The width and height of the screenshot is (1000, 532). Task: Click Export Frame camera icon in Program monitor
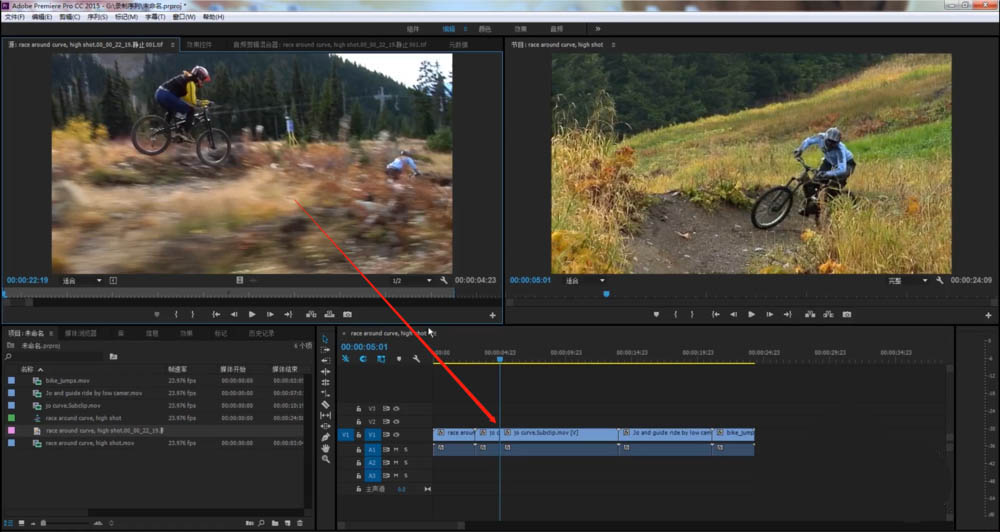click(847, 314)
